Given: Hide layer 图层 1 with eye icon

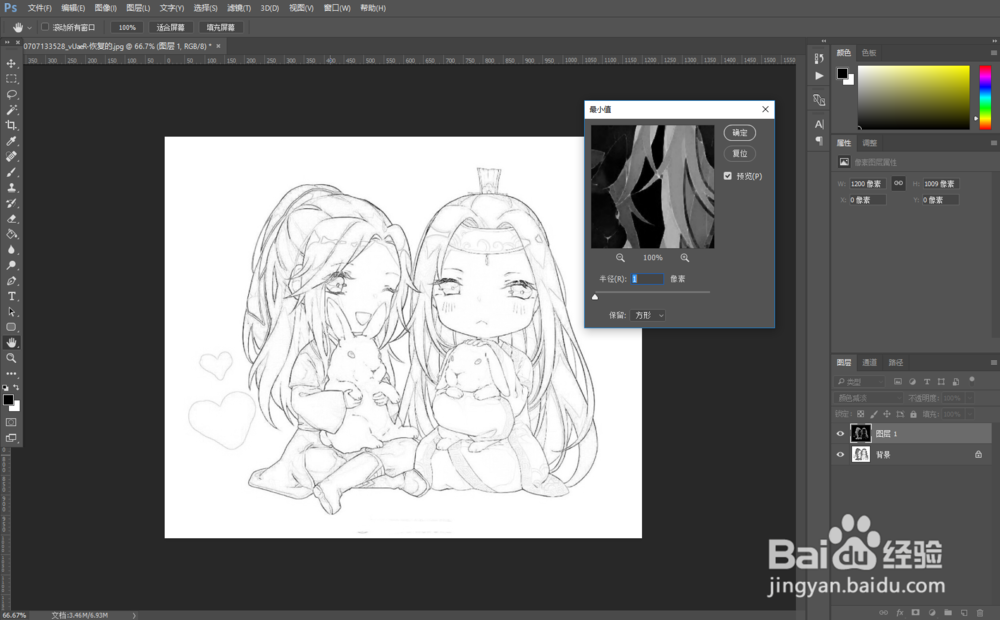Looking at the screenshot, I should [840, 434].
